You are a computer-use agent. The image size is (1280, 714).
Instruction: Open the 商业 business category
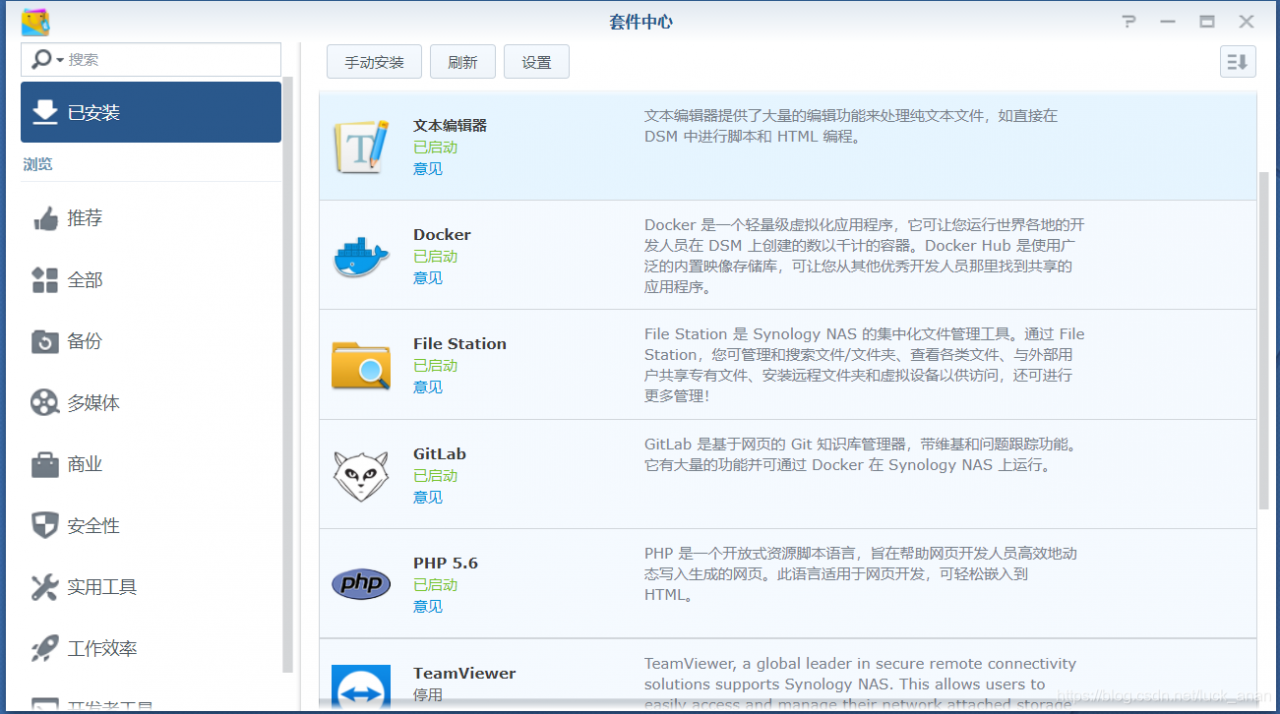pyautogui.click(x=151, y=464)
